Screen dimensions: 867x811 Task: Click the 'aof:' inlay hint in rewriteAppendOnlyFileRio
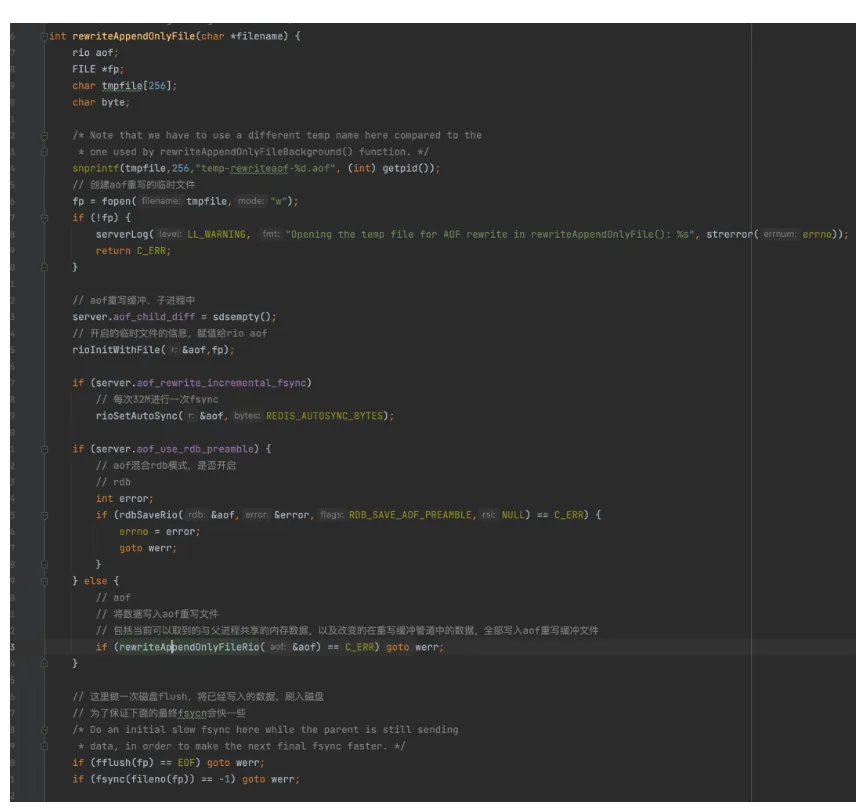click(x=278, y=647)
